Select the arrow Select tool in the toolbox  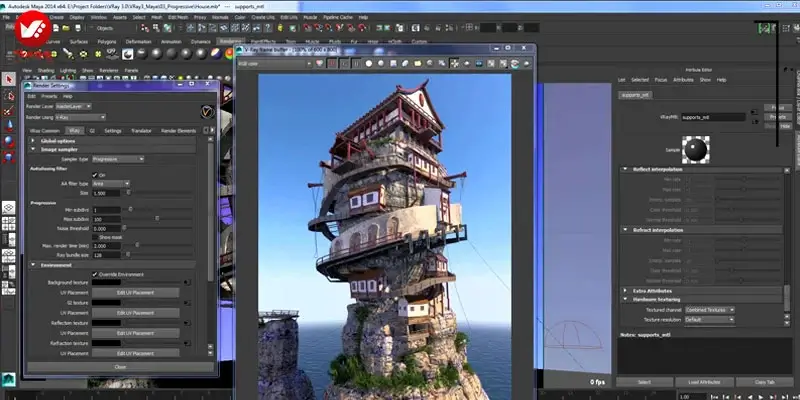coord(9,79)
